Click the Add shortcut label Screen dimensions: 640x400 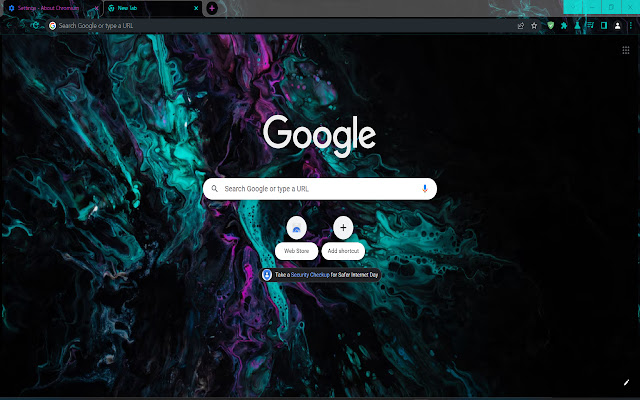pos(343,251)
